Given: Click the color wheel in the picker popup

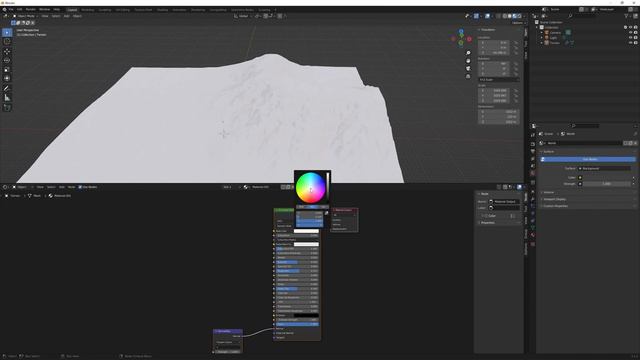Looking at the screenshot, I should 311,188.
